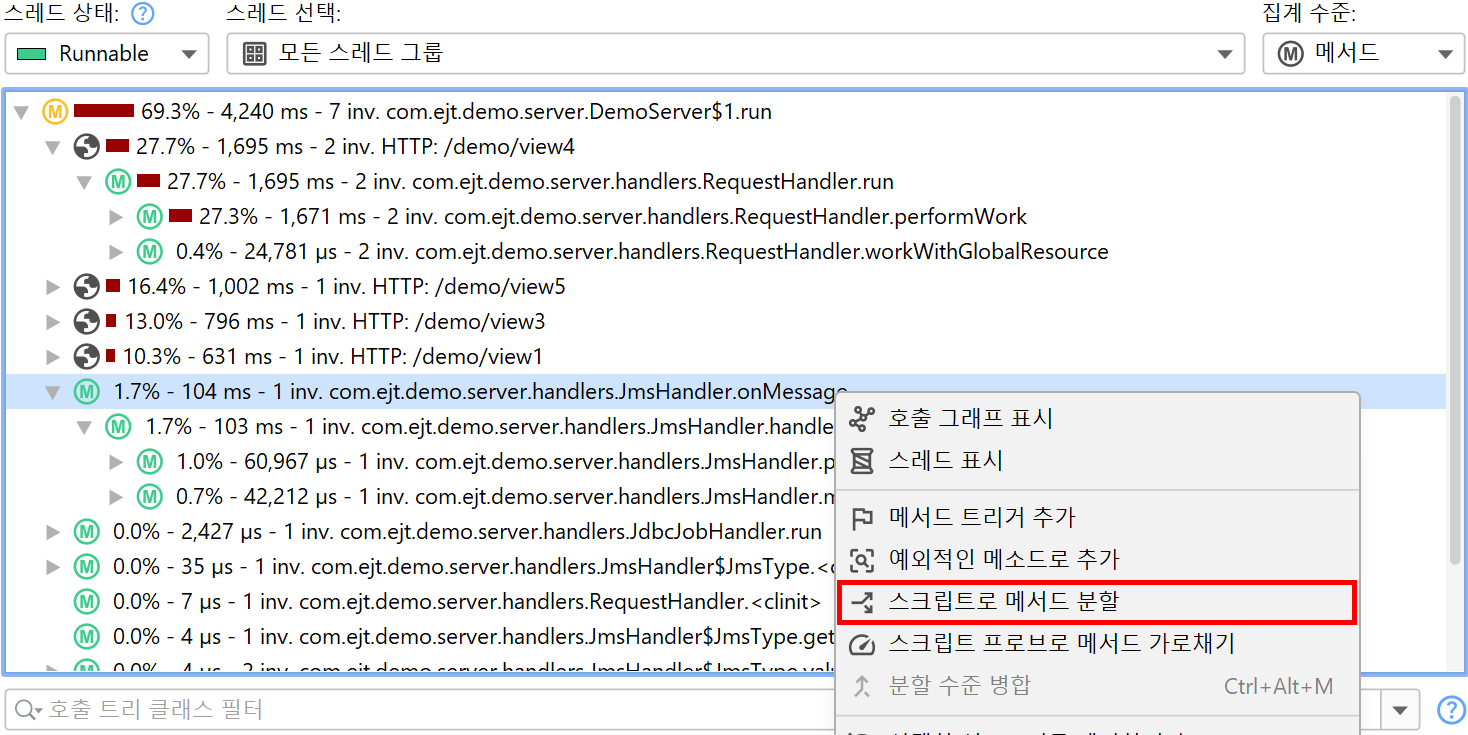Click 호출 그래프 표시 icon in context menu
1468x735 pixels.
pyautogui.click(x=861, y=419)
